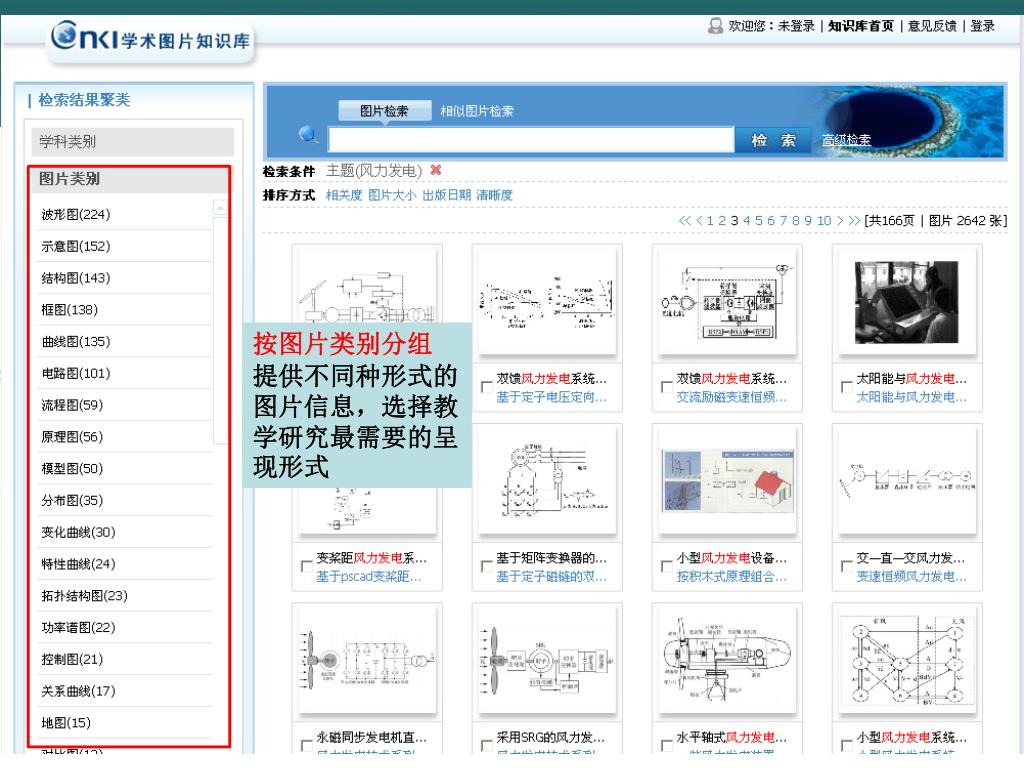This screenshot has height=768, width=1024.
Task: Filter by 电路图(101)
Action: 76,374
